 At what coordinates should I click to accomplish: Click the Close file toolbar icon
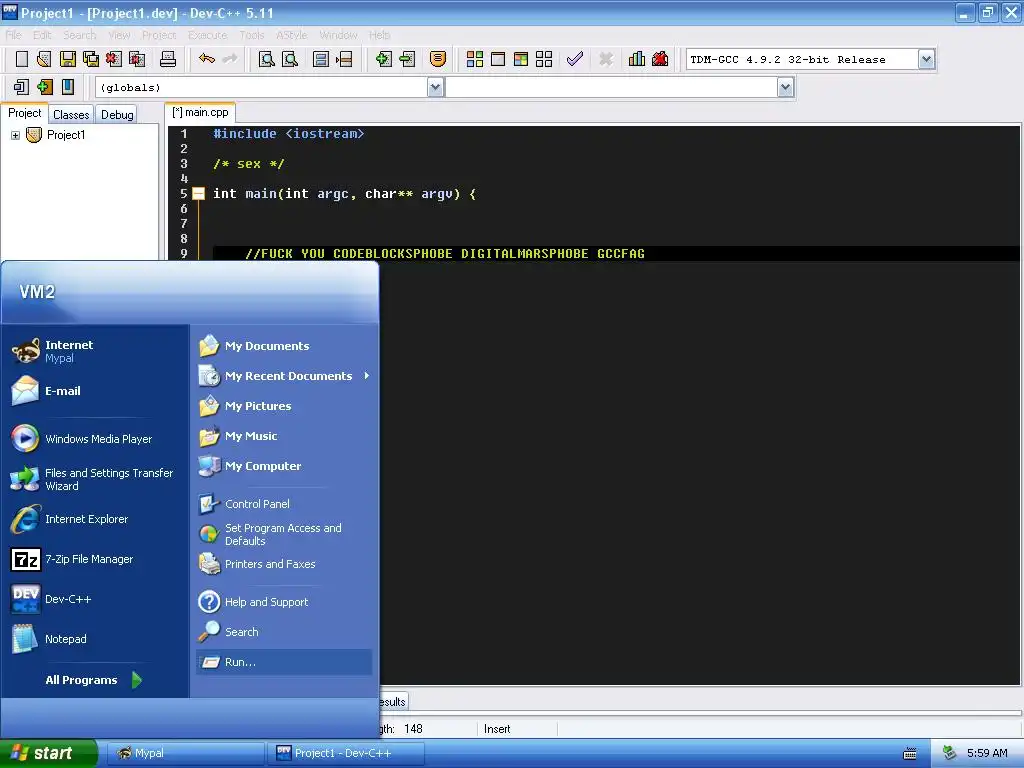(x=114, y=59)
